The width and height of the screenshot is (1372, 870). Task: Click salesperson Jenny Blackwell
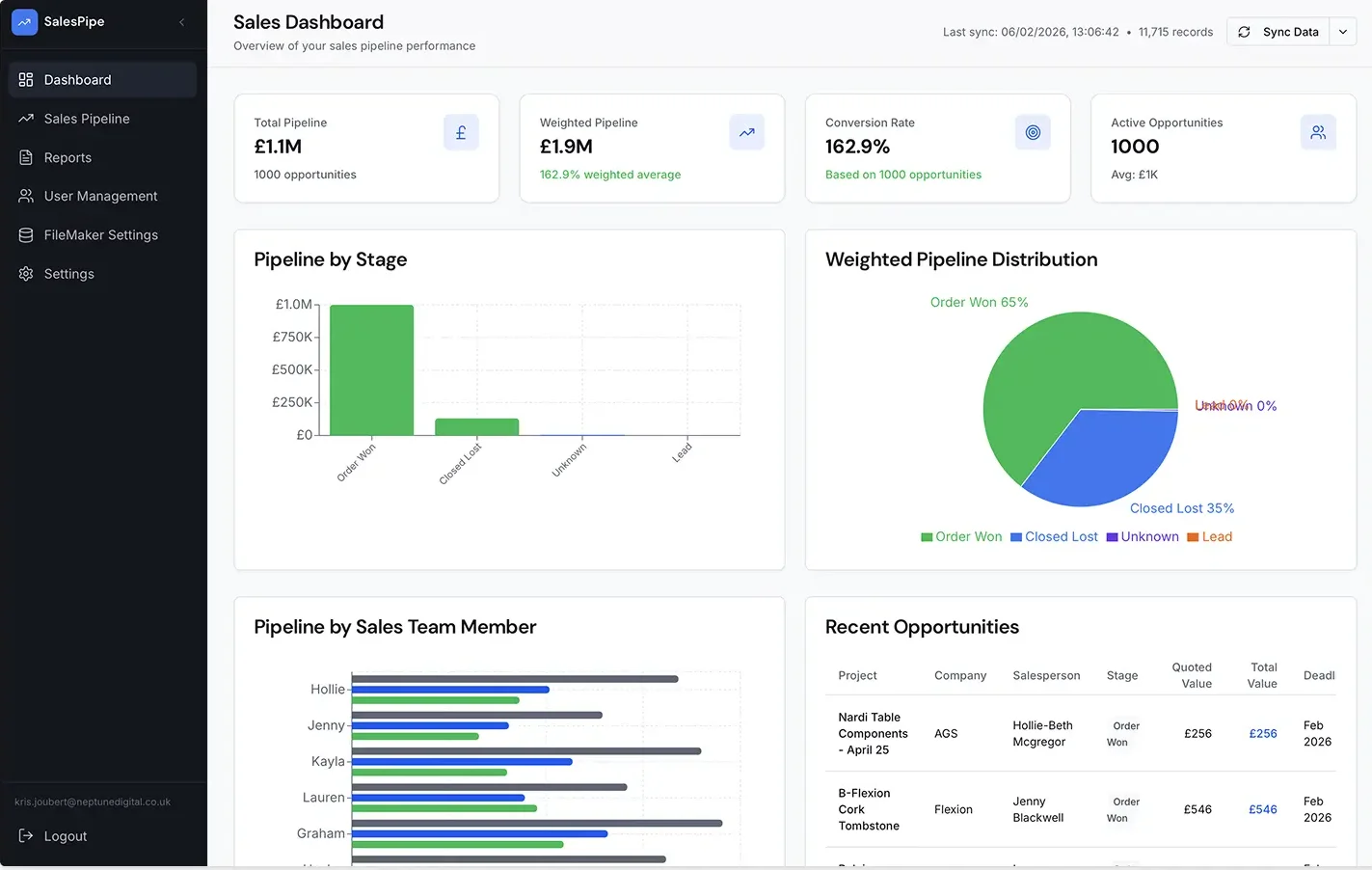point(1038,810)
